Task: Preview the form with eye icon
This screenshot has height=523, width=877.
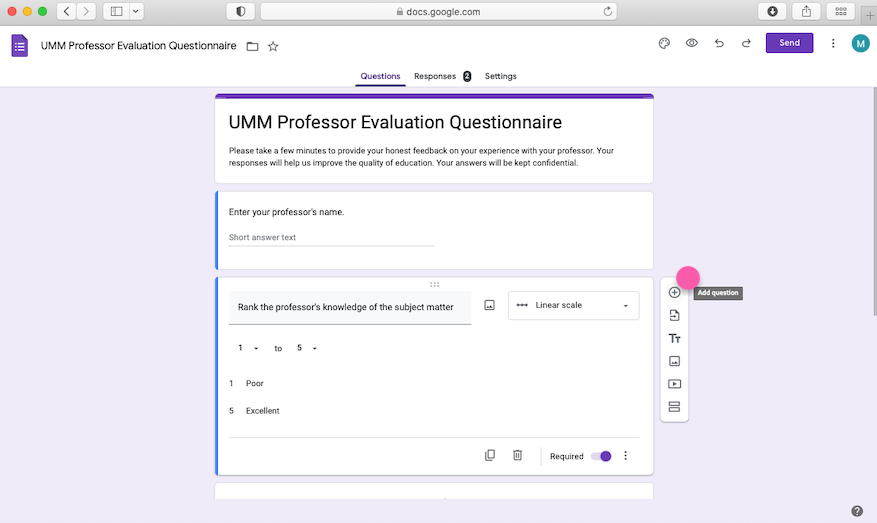Action: point(691,43)
